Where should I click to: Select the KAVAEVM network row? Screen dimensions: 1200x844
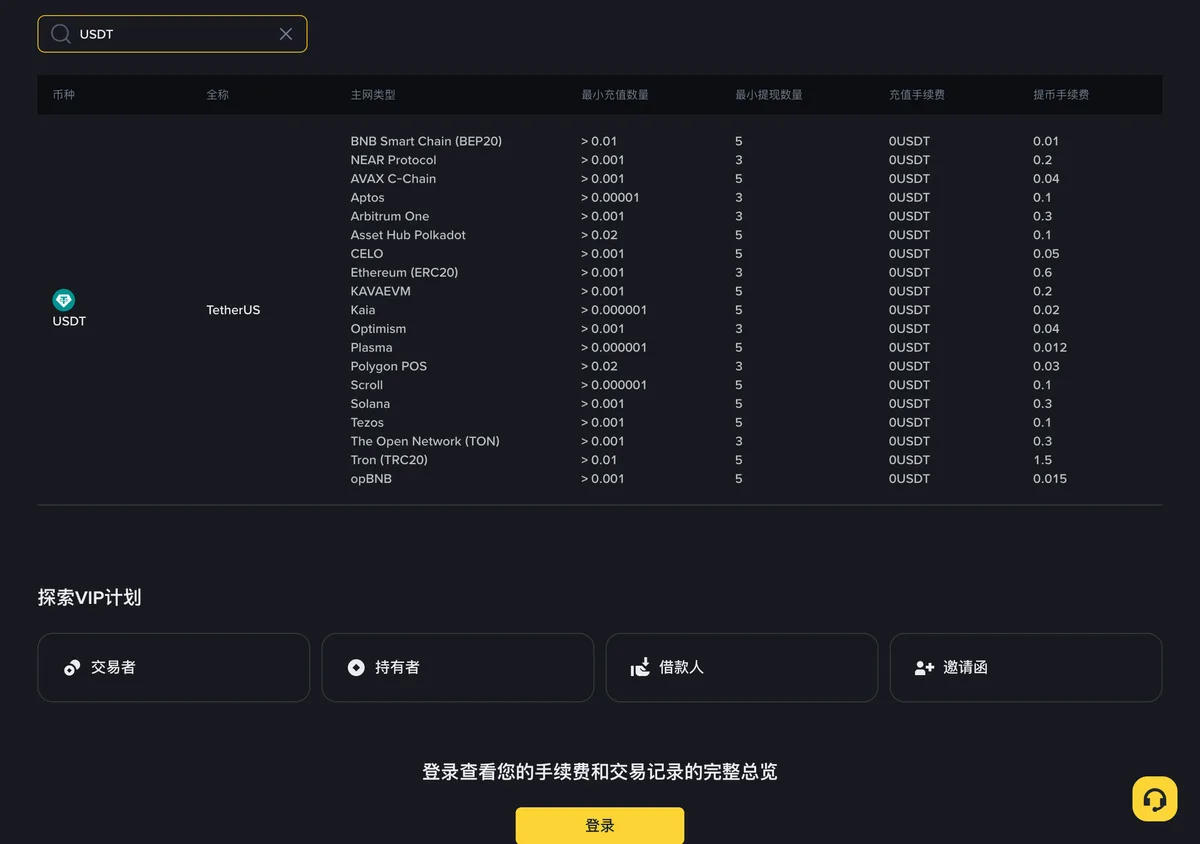380,291
